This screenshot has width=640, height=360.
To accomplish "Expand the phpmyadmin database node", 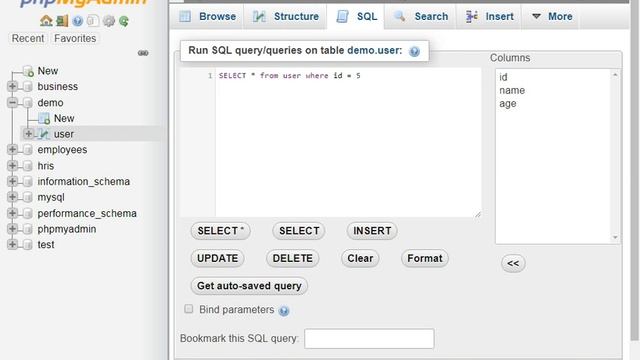I will pos(12,229).
